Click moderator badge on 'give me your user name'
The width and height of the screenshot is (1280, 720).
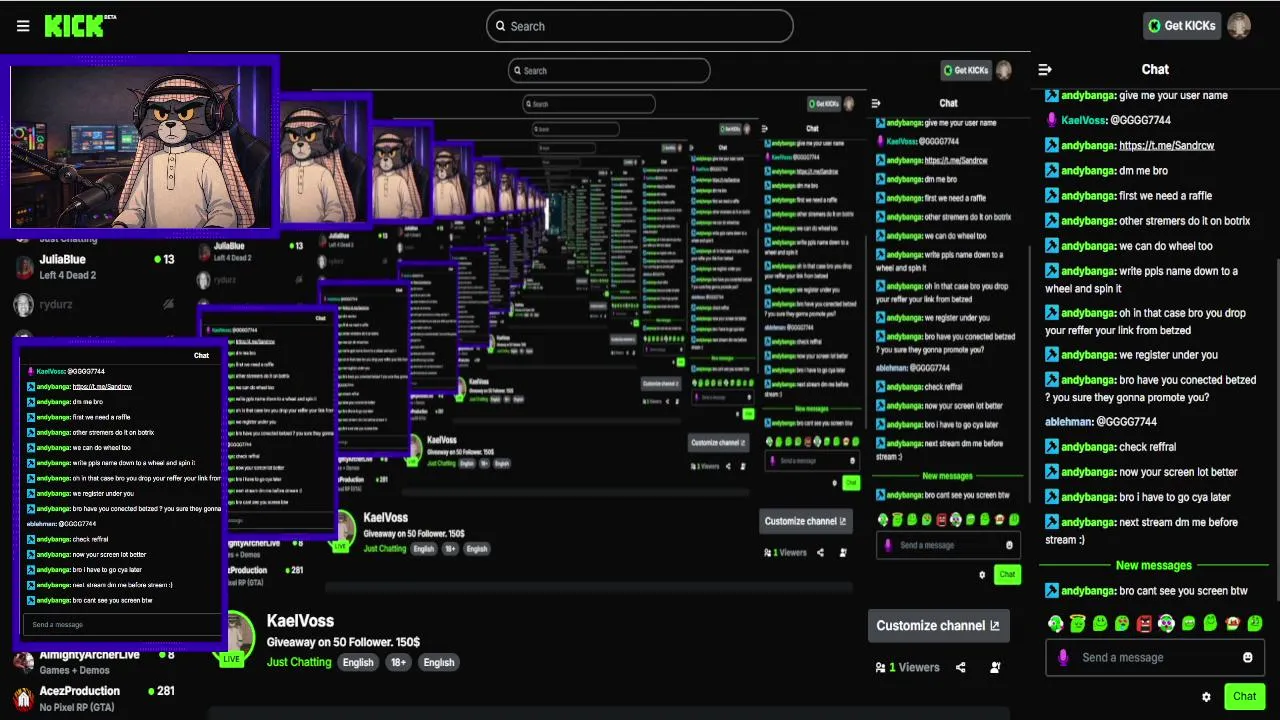click(1052, 95)
